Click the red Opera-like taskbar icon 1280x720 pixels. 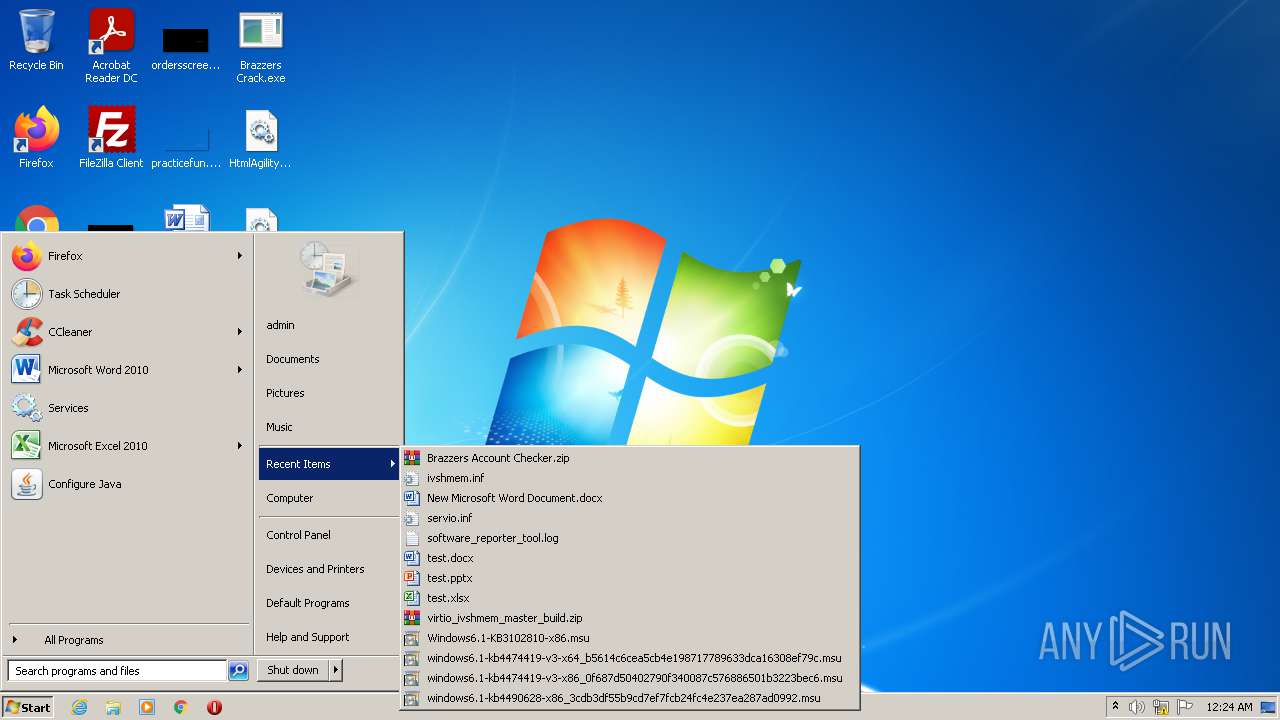pyautogui.click(x=214, y=707)
